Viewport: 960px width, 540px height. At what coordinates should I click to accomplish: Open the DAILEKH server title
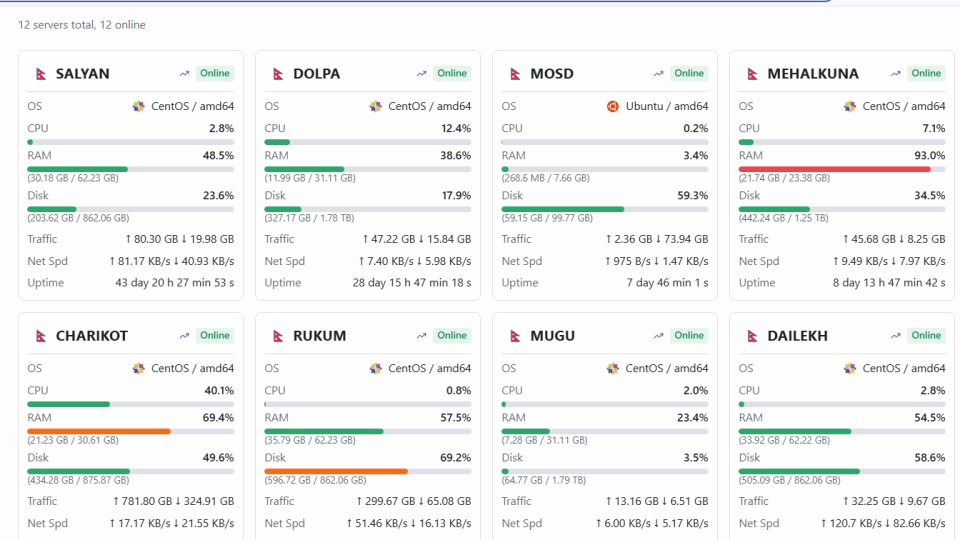(798, 336)
